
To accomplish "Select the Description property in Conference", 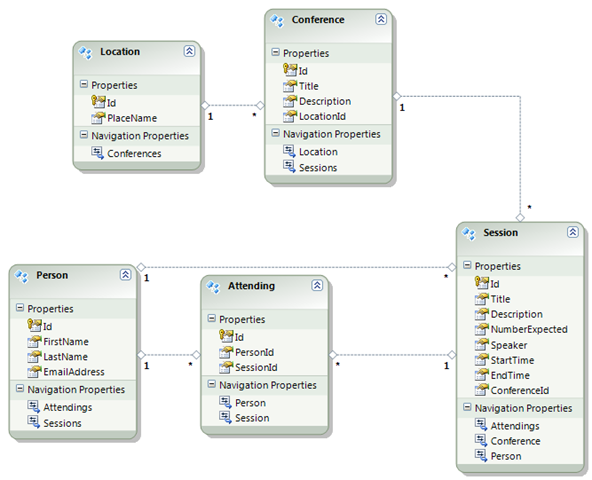I will [325, 101].
